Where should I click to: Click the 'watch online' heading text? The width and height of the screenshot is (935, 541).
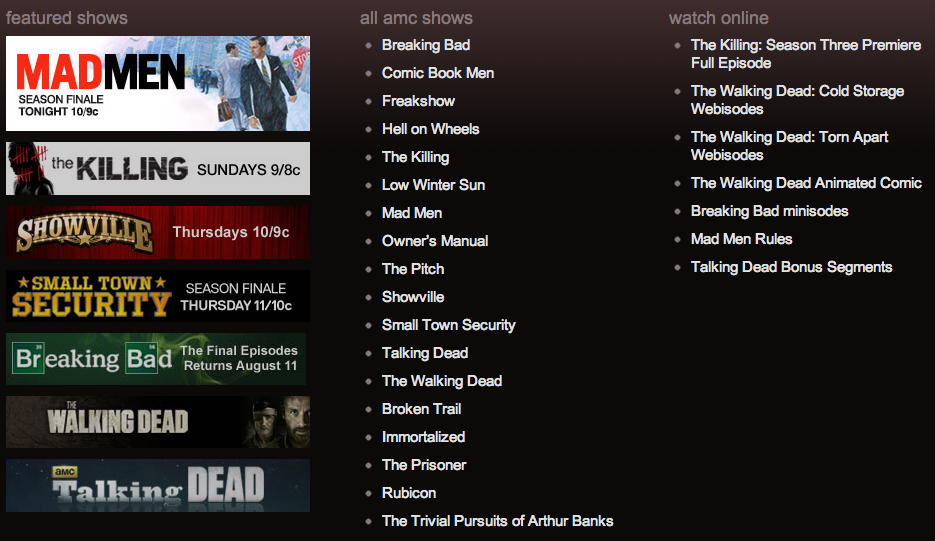pos(719,18)
